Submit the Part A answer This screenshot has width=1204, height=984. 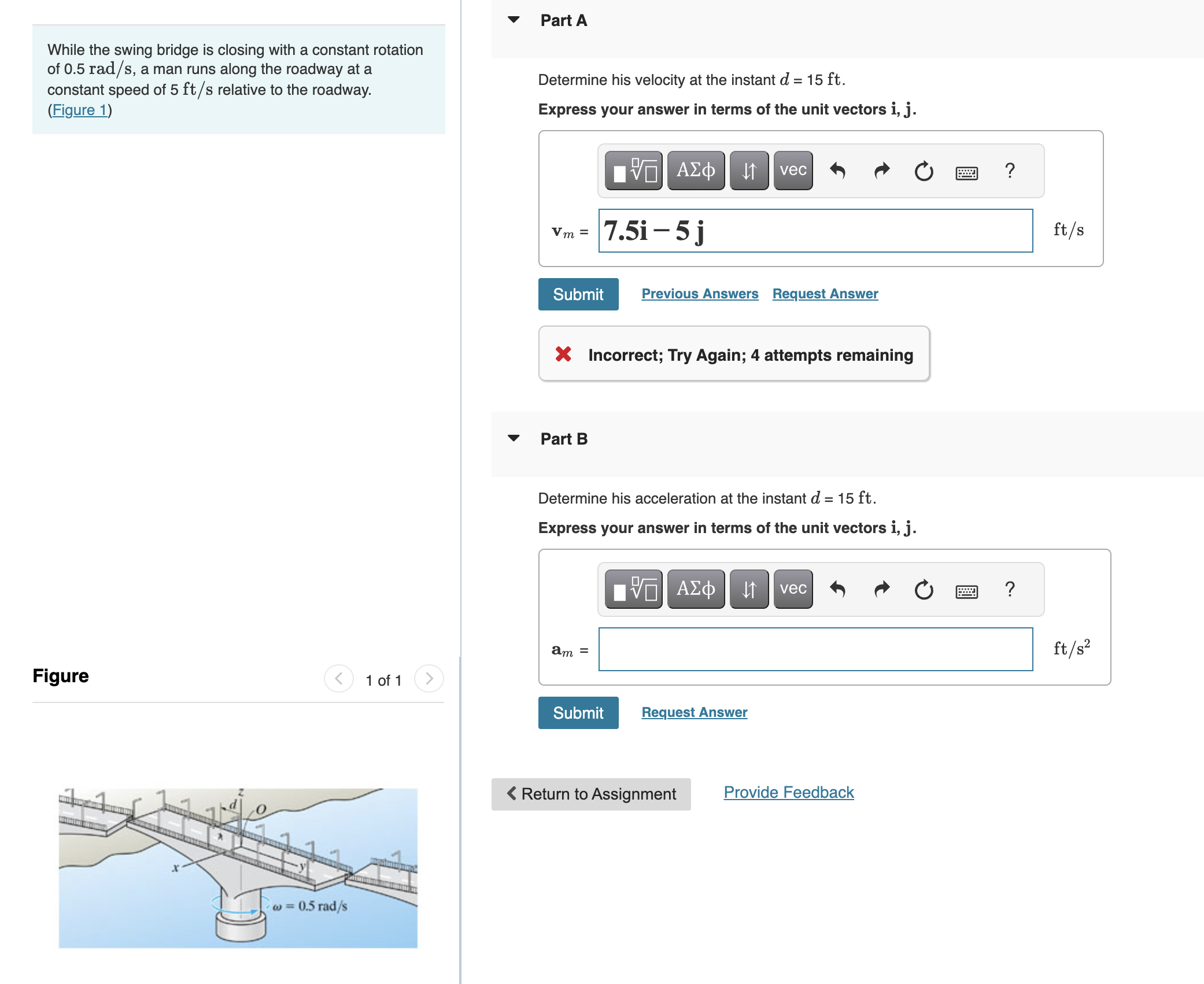(578, 294)
